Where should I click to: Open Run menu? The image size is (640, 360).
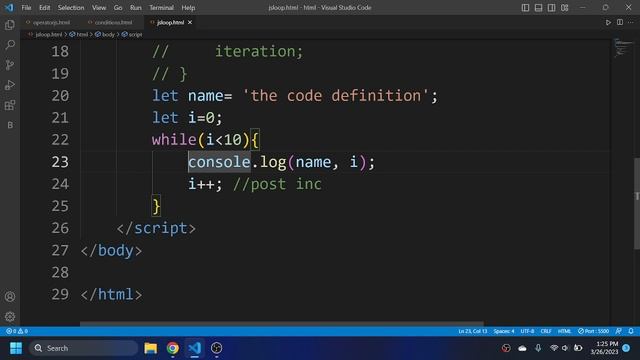[136, 8]
